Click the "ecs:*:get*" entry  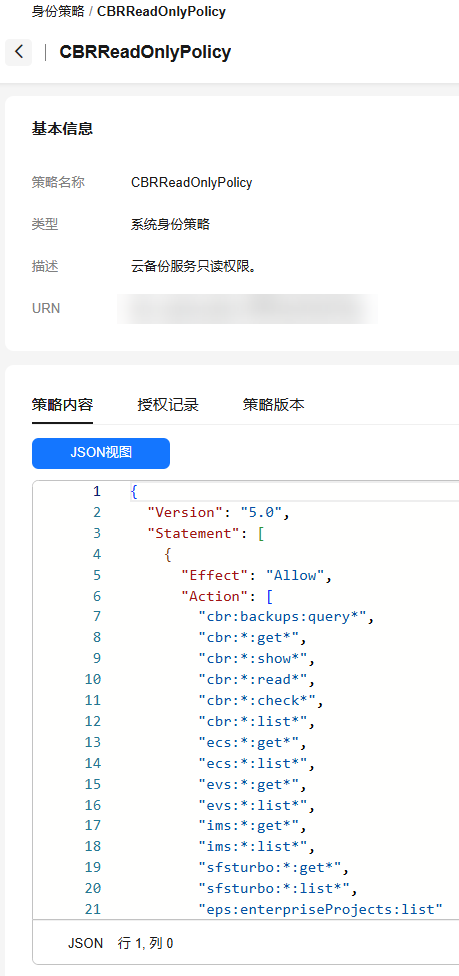point(252,743)
